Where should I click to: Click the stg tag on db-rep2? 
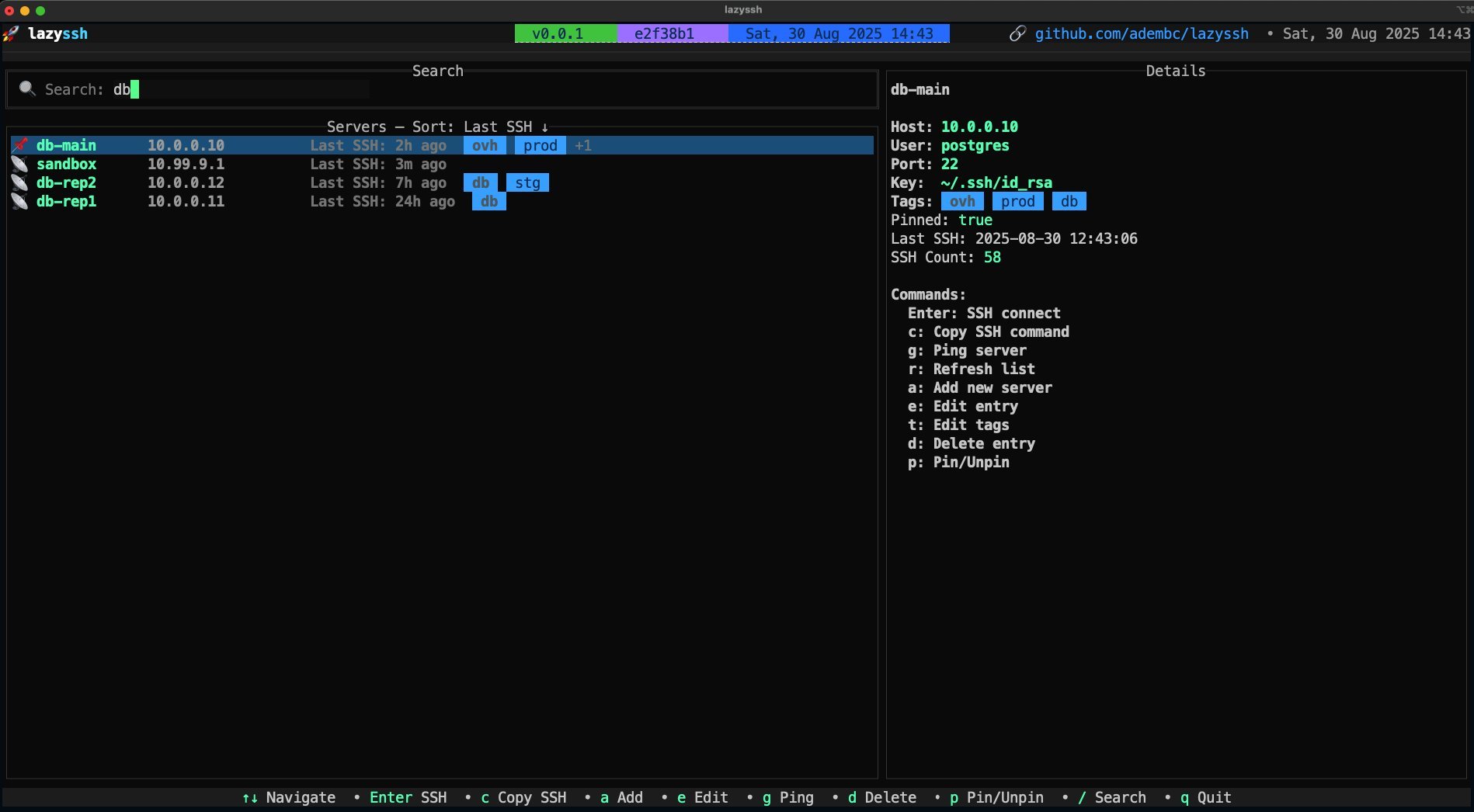pyautogui.click(x=527, y=182)
